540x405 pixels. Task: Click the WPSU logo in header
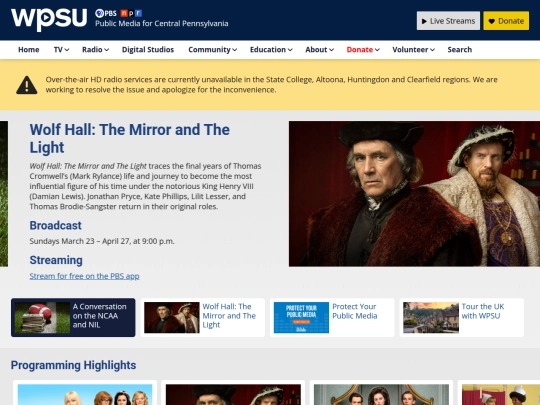pos(49,19)
